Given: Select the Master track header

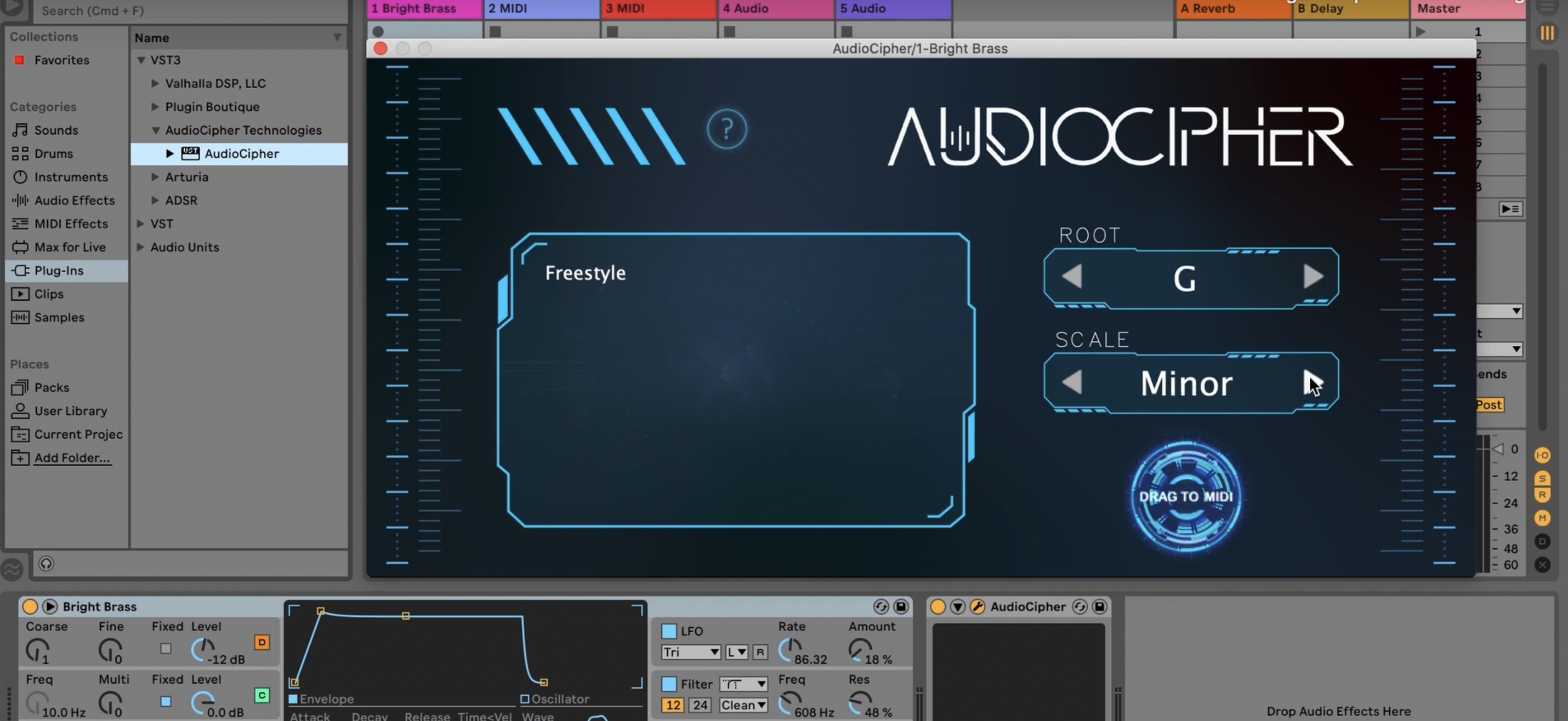Looking at the screenshot, I should click(x=1468, y=9).
